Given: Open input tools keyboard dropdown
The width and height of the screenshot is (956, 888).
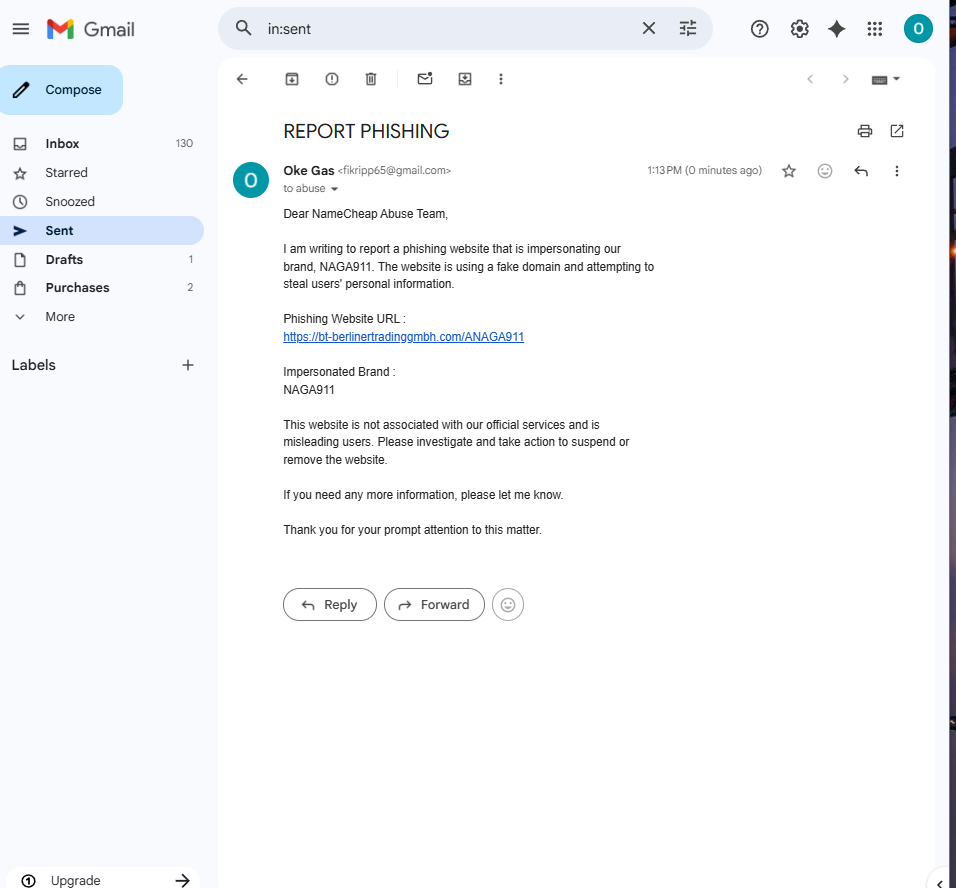Looking at the screenshot, I should (x=886, y=79).
